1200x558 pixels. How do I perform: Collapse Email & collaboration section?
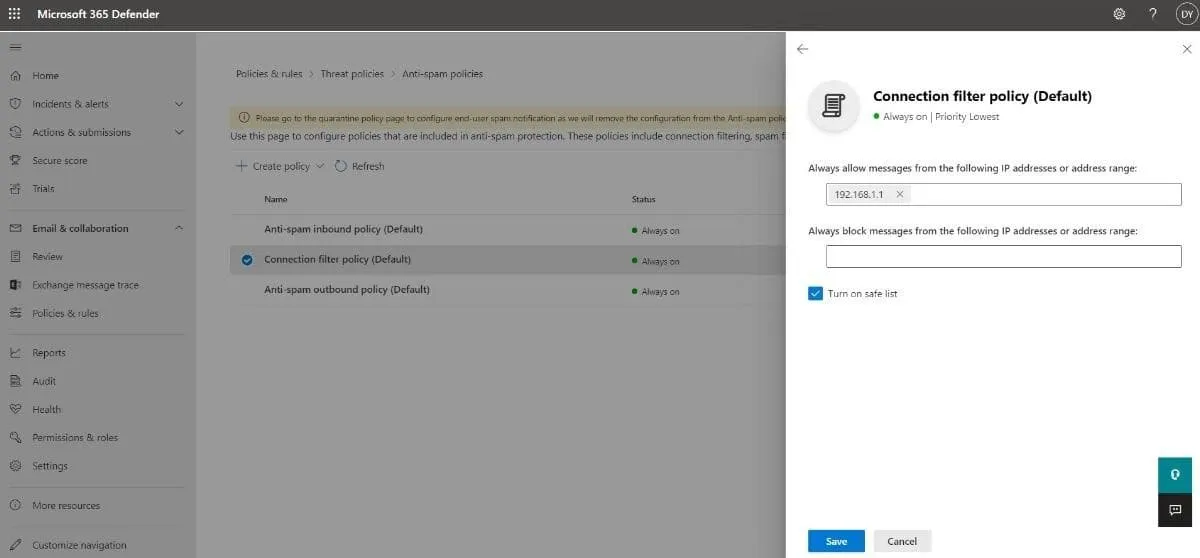point(179,228)
